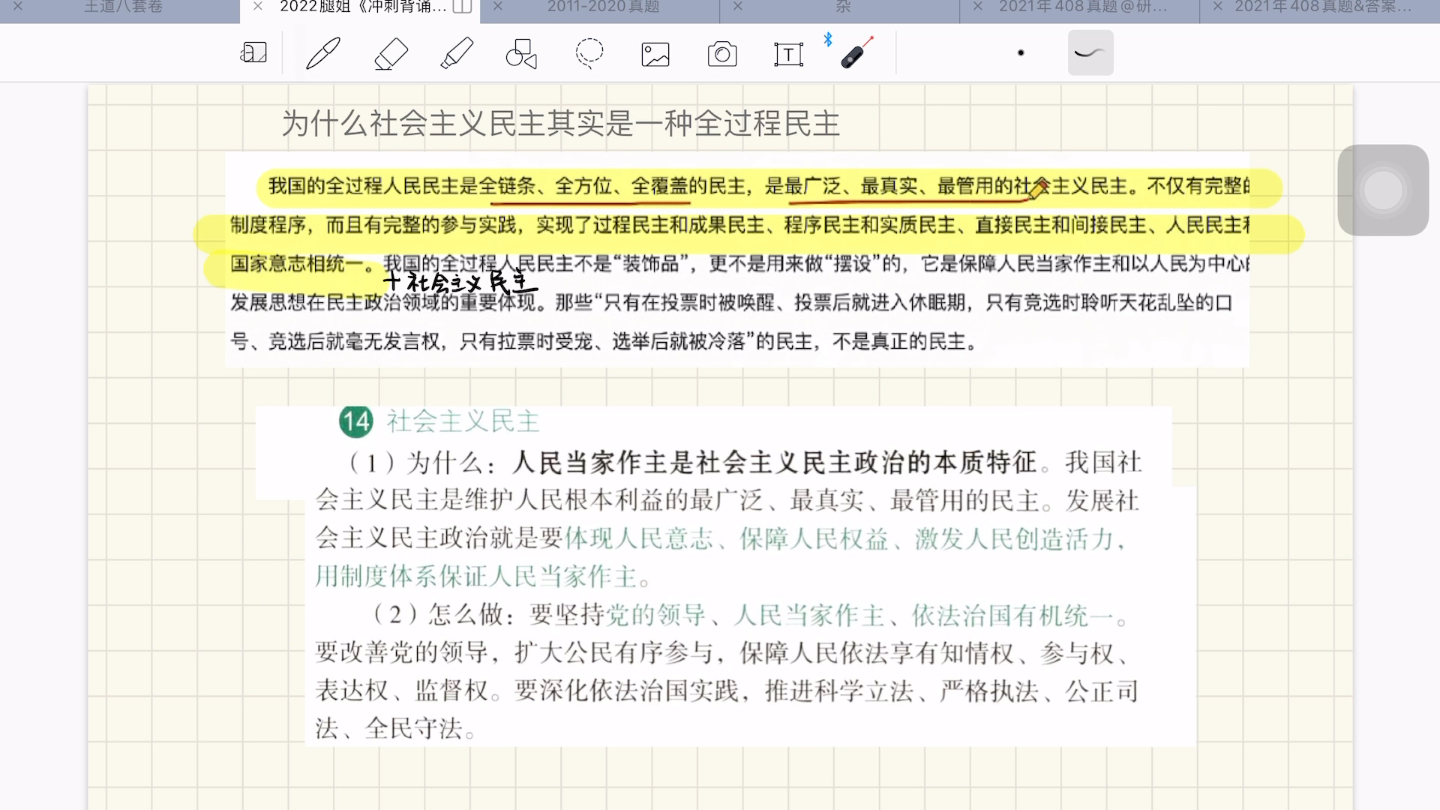The image size is (1440, 810).
Task: Switch to the 杂 tab
Action: click(843, 7)
